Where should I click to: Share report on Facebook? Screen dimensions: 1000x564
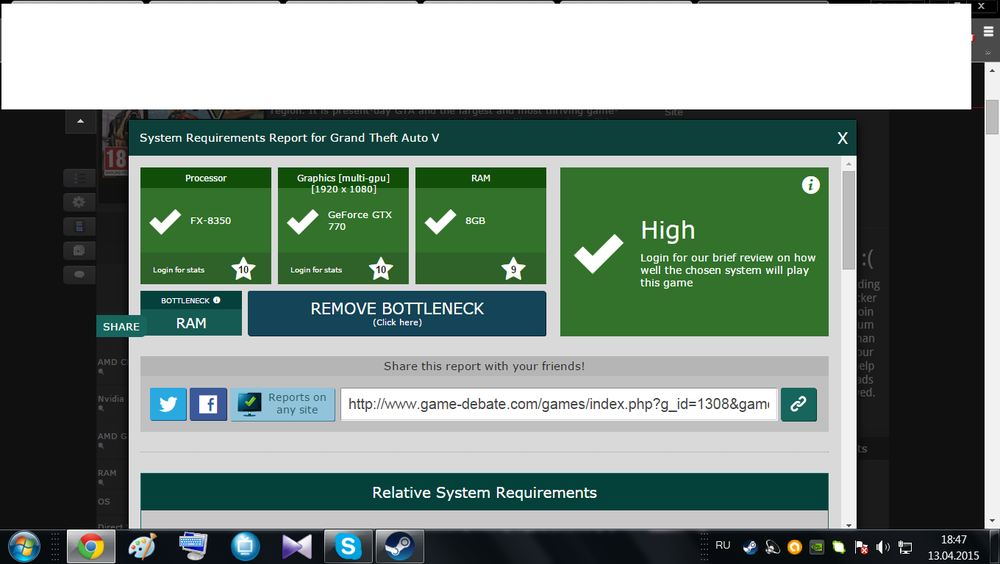[x=208, y=404]
